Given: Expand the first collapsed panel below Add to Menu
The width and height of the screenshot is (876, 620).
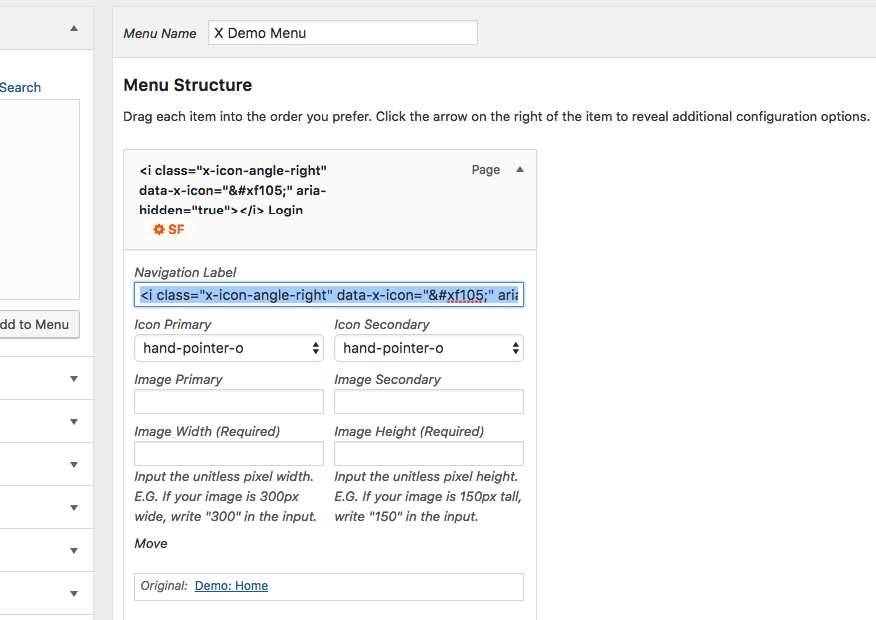Looking at the screenshot, I should (x=73, y=379).
